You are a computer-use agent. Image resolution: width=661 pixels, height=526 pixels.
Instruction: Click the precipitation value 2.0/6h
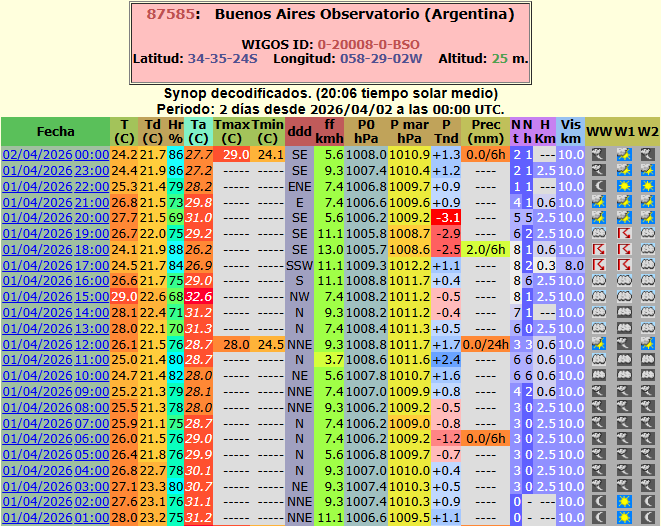click(485, 250)
